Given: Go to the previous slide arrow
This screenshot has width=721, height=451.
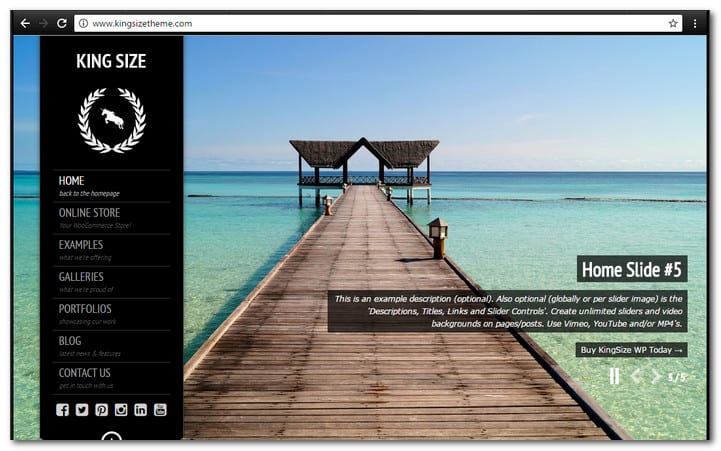Looking at the screenshot, I should coord(635,376).
